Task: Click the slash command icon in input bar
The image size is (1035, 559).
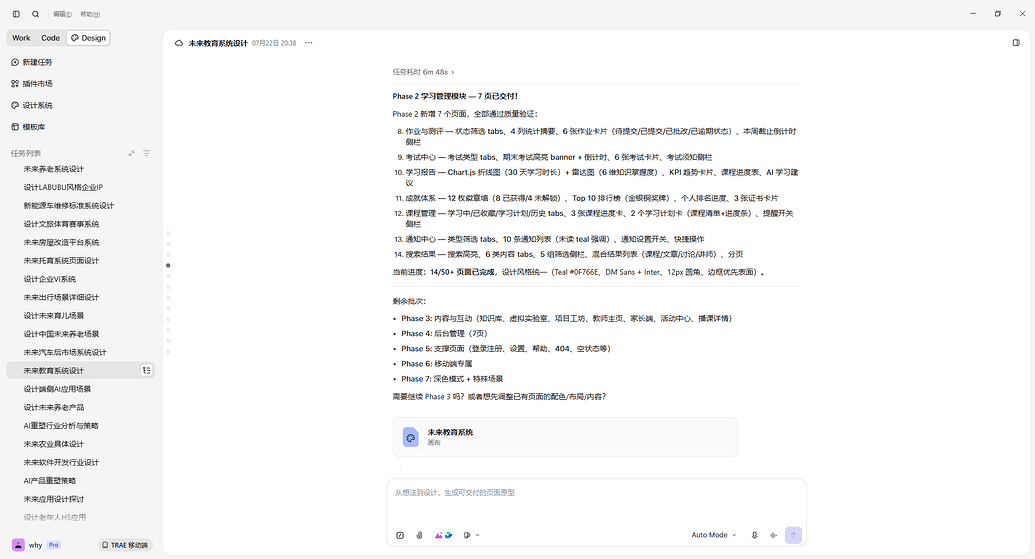Action: [400, 535]
